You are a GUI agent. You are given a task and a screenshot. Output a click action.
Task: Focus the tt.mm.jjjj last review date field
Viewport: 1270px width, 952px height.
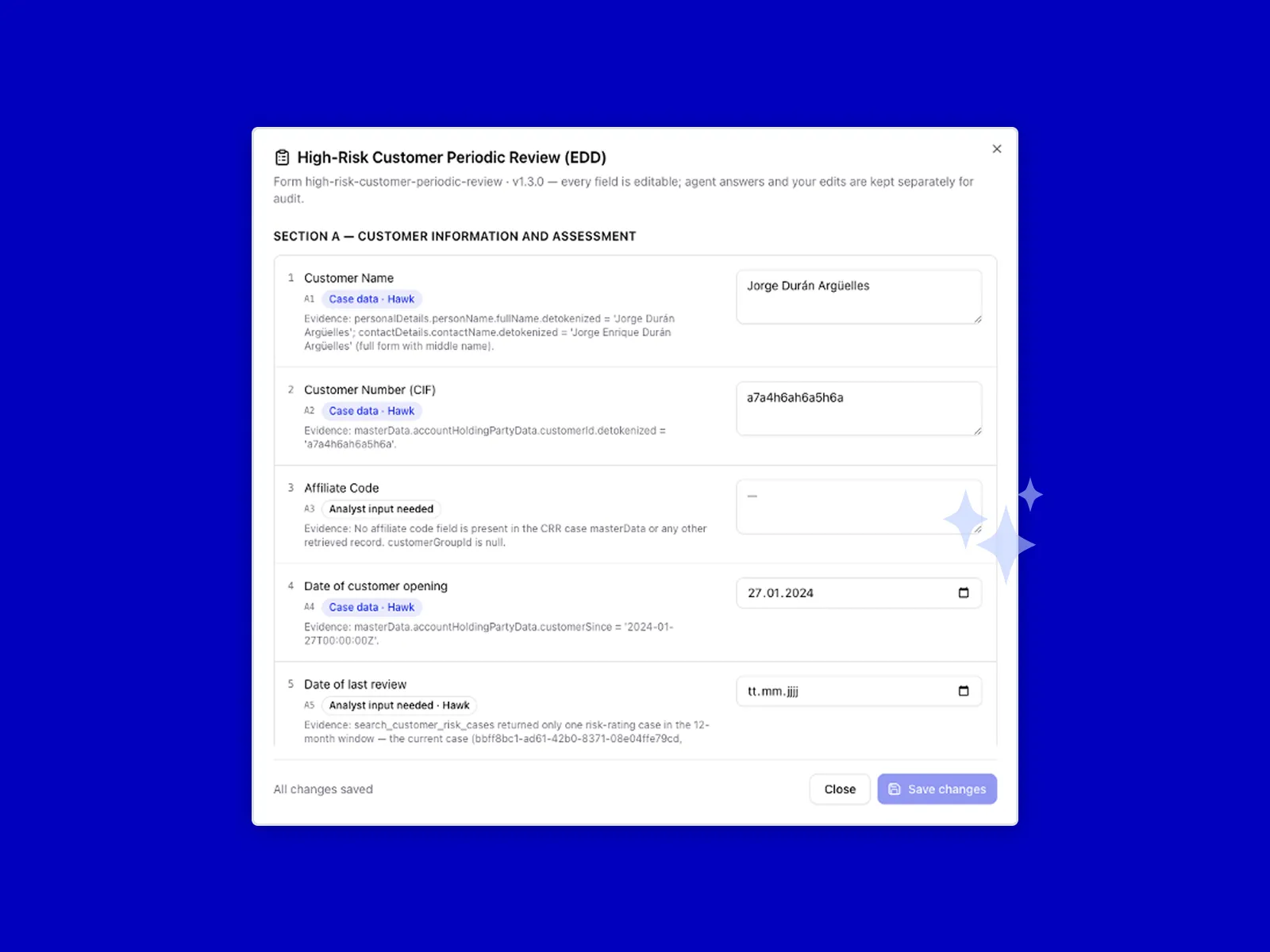pyautogui.click(x=859, y=691)
